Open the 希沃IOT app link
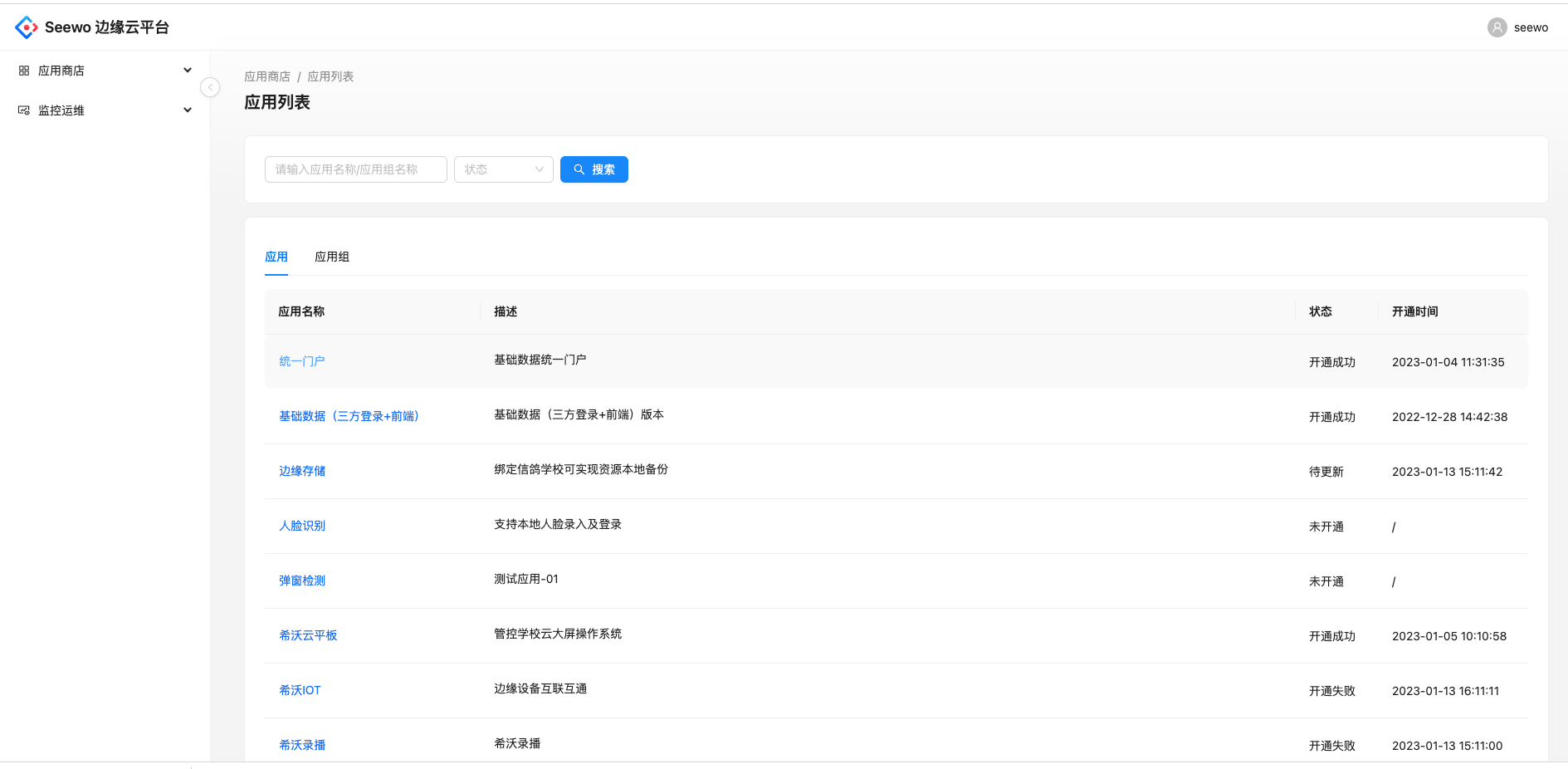 click(300, 690)
